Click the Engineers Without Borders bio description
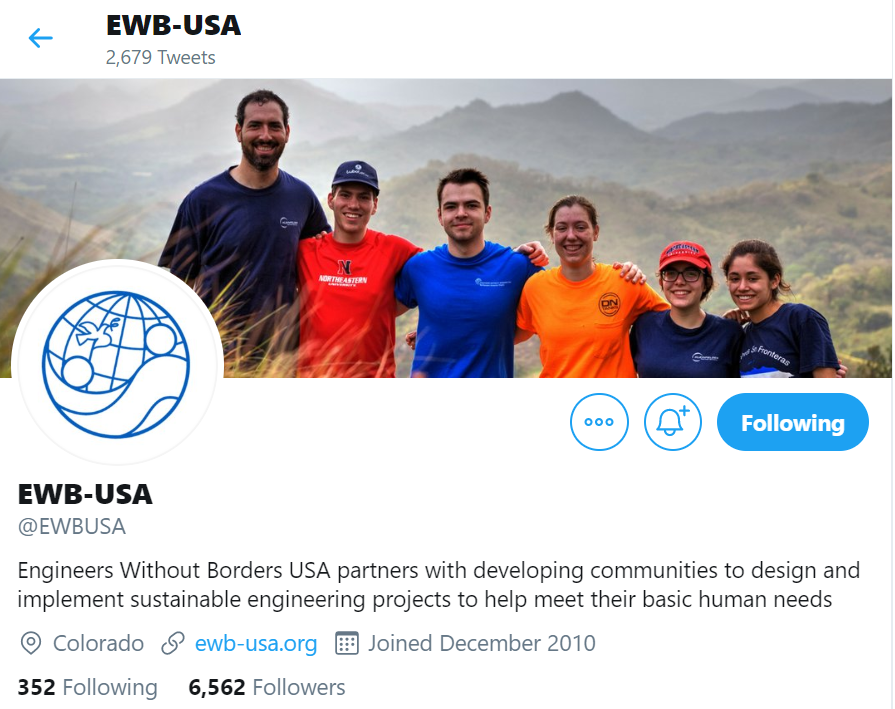This screenshot has height=709, width=895. click(x=438, y=585)
